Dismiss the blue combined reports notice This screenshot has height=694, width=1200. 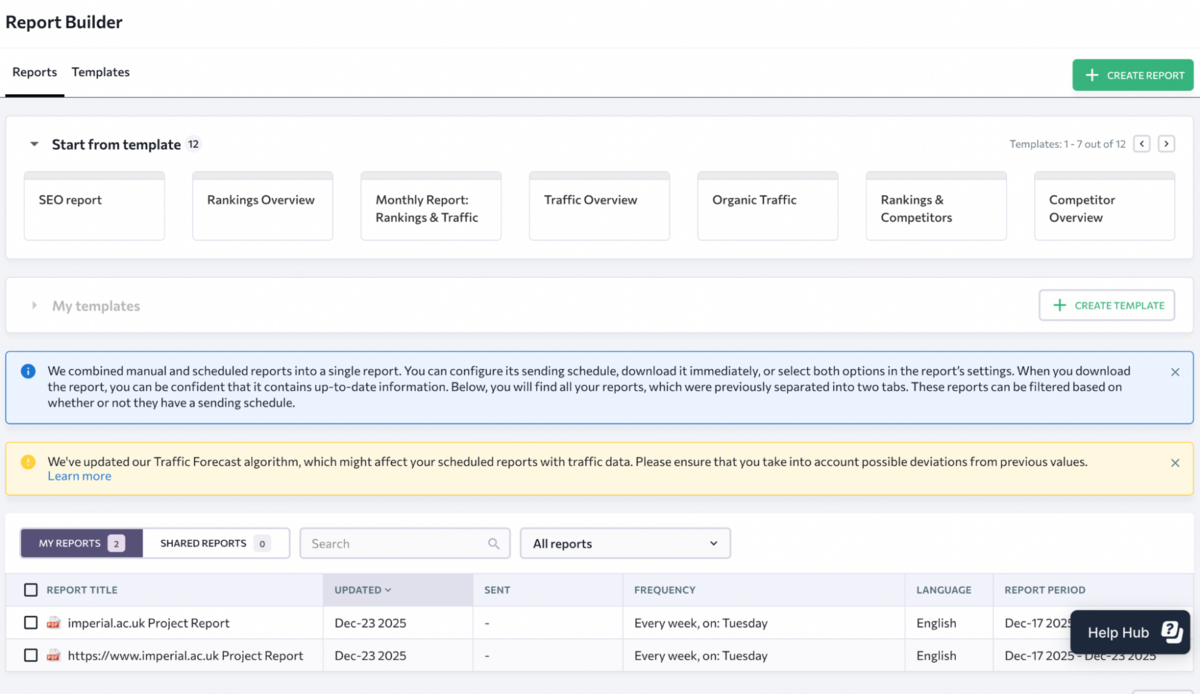[1175, 372]
